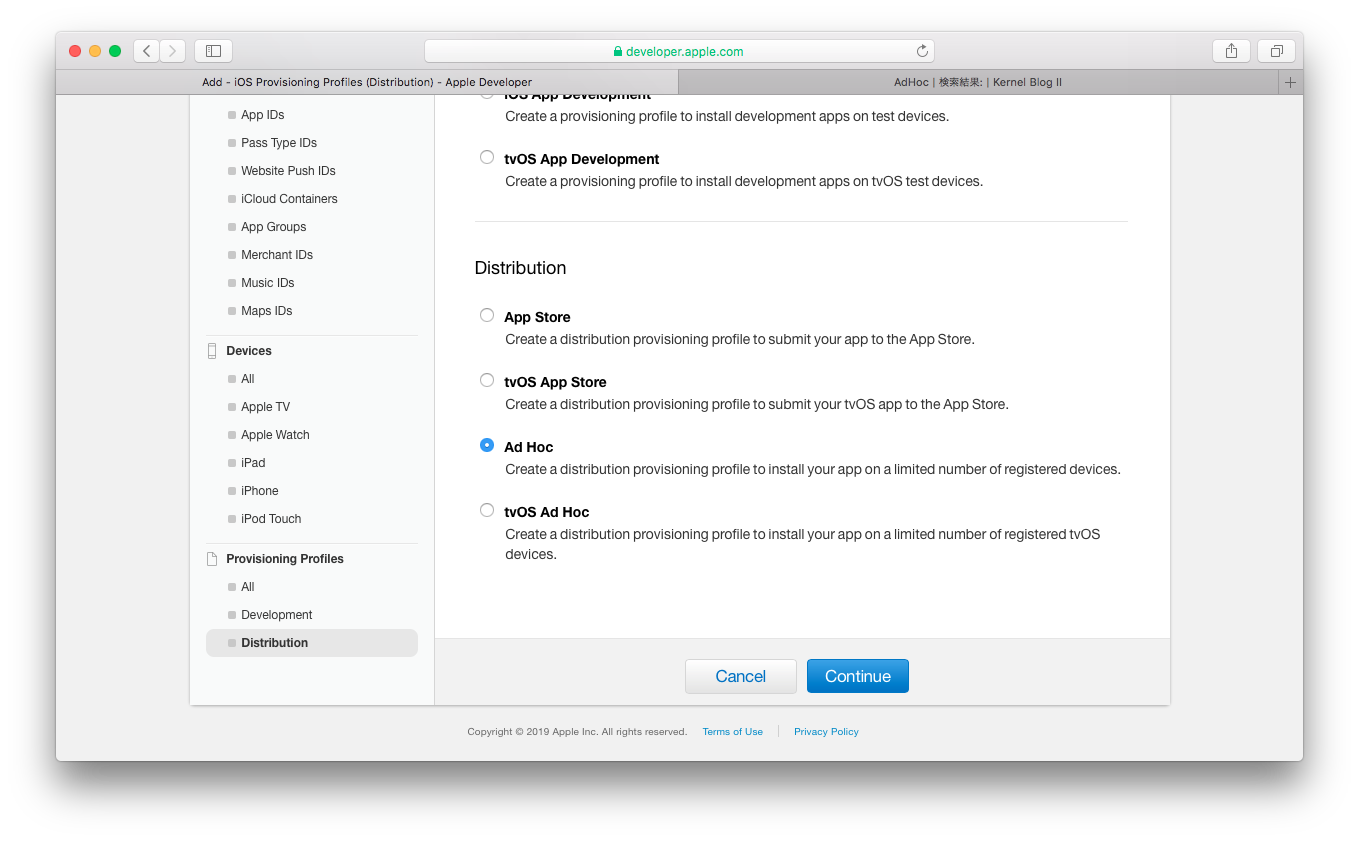This screenshot has height=841, width=1359.
Task: Switch to the Apple Developer provisioning tab
Action: 367,82
